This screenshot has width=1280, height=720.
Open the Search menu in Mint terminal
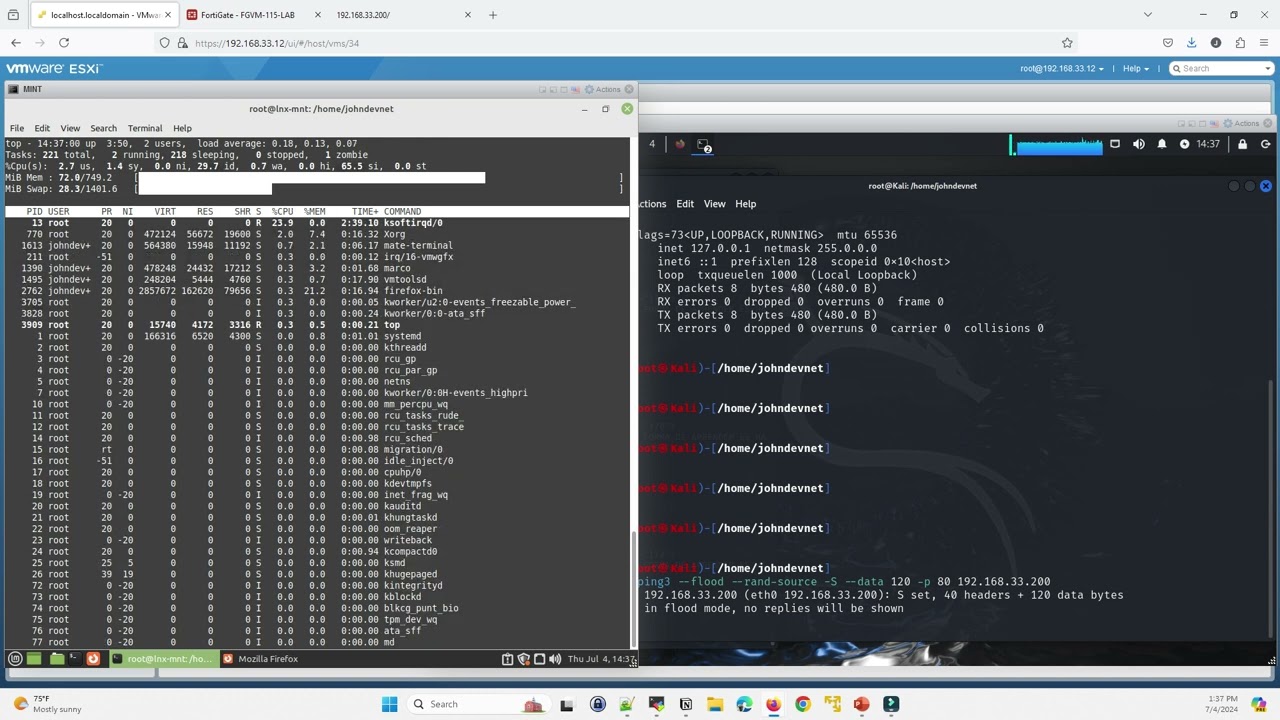point(104,128)
